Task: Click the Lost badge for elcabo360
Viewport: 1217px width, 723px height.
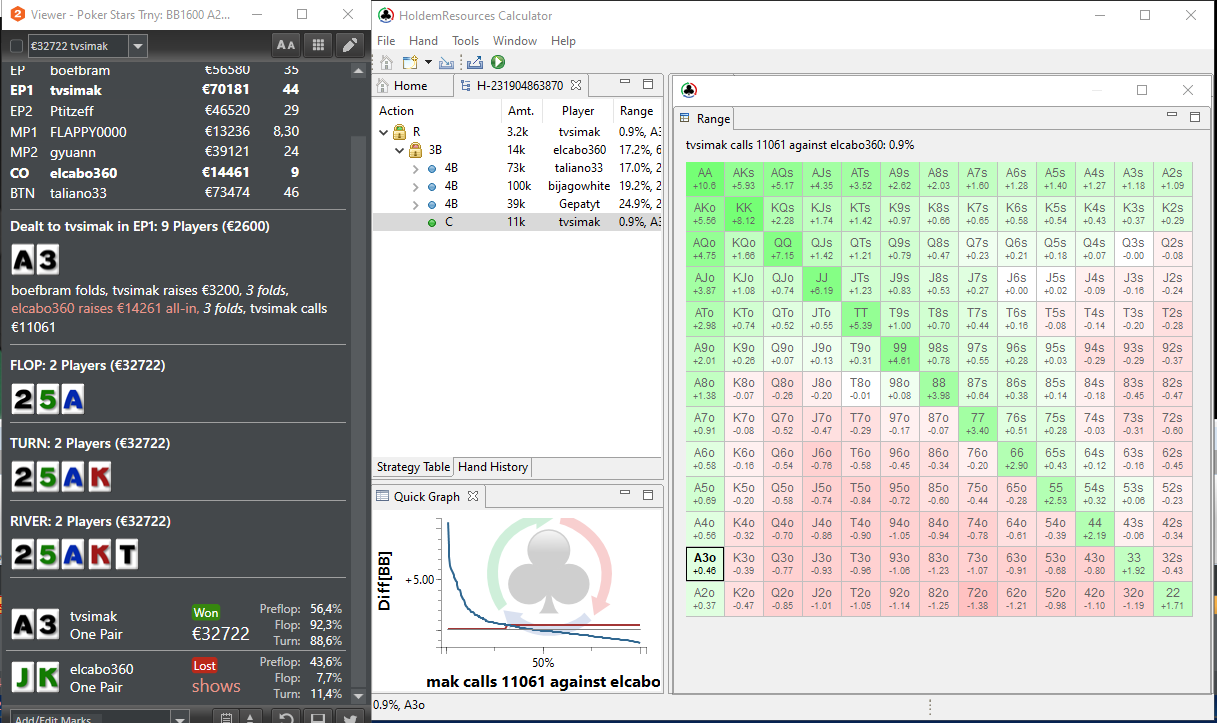Action: pos(205,665)
